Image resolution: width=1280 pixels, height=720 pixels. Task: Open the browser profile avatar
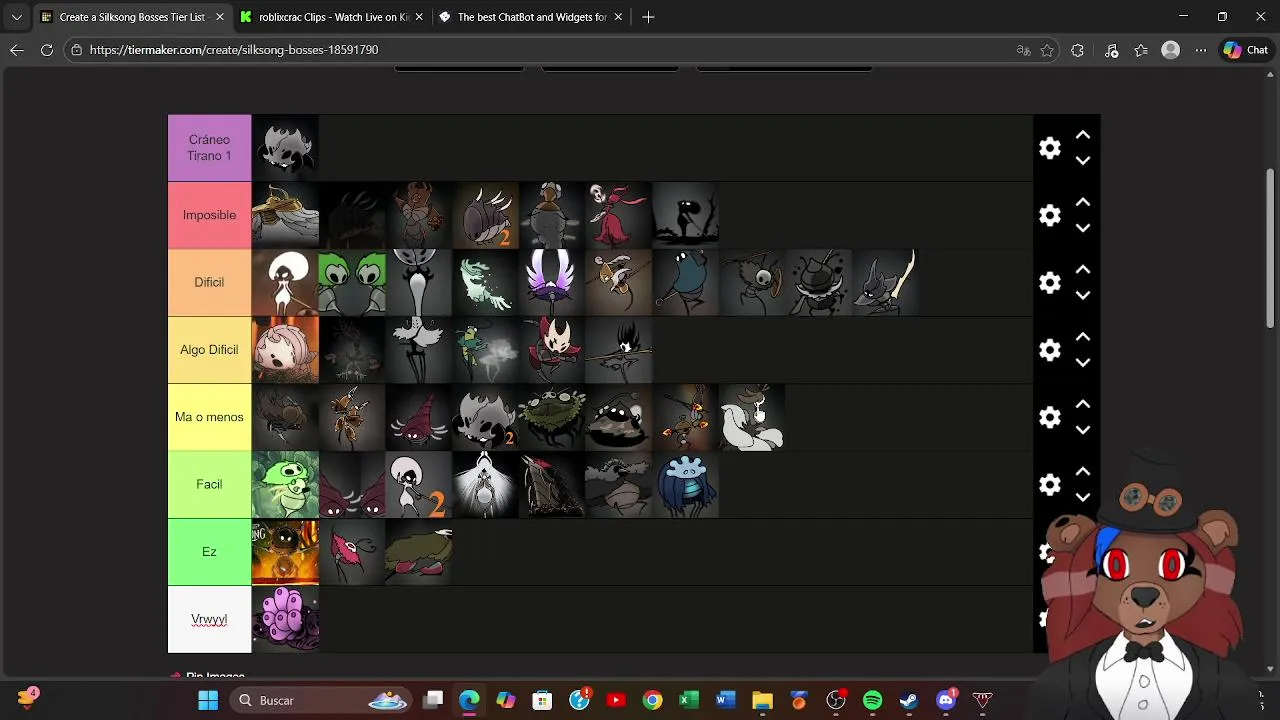1171,50
